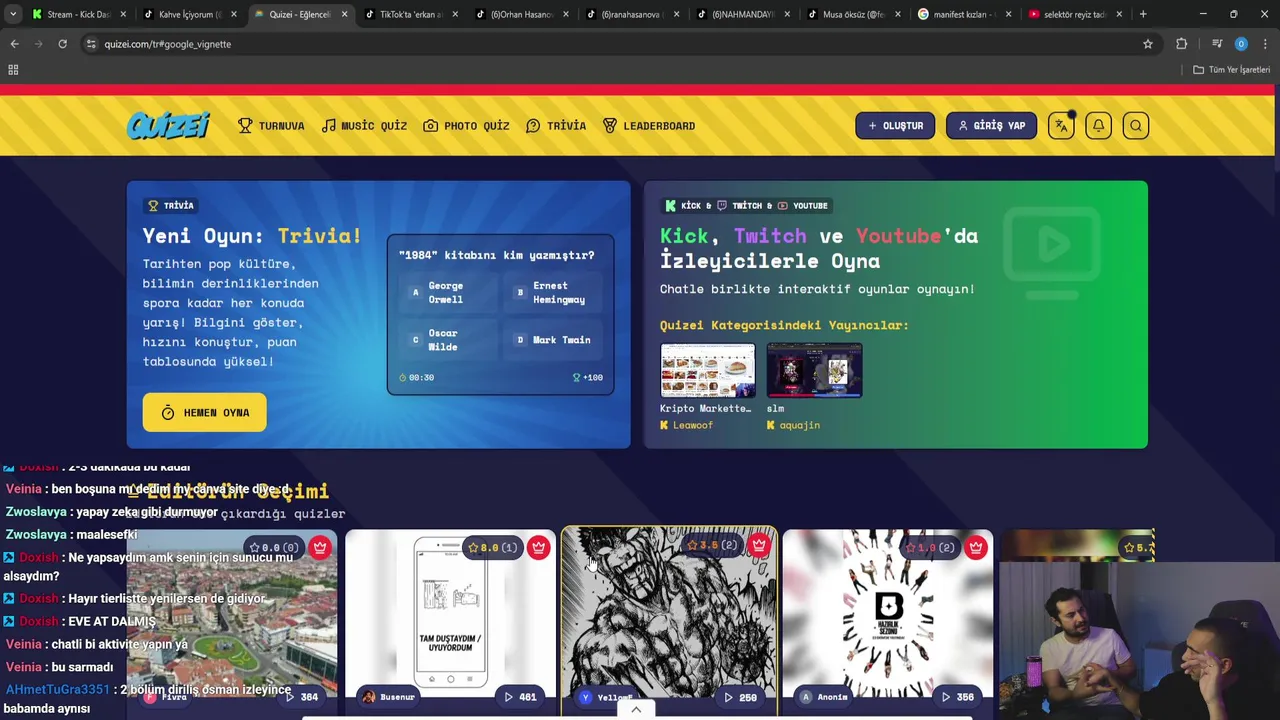Open the notifications bell

1098,126
